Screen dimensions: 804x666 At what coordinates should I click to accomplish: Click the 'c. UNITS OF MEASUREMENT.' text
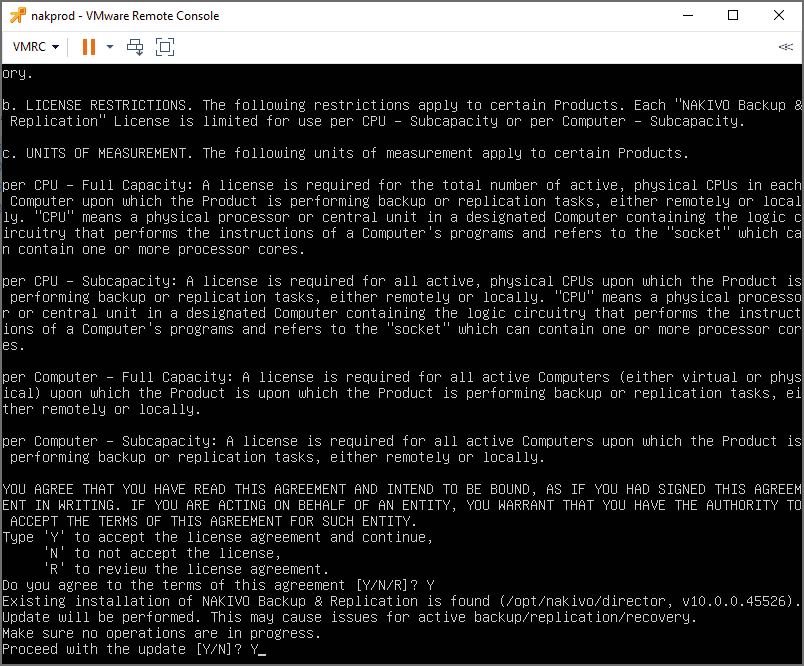(97, 153)
